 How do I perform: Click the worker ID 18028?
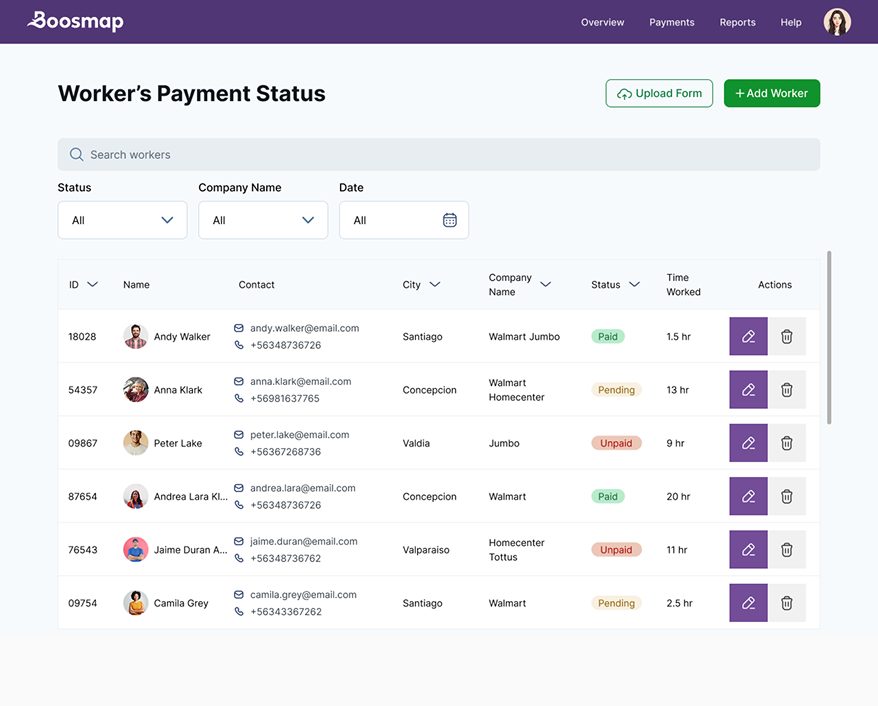click(82, 336)
